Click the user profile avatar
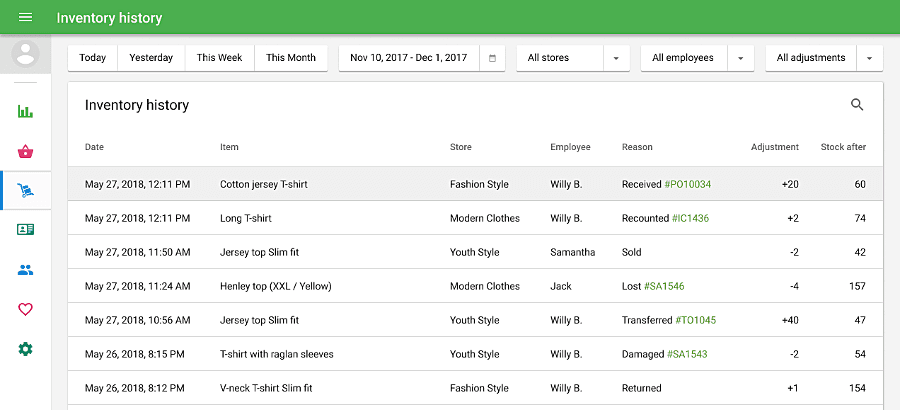900x410 pixels. pos(26,54)
